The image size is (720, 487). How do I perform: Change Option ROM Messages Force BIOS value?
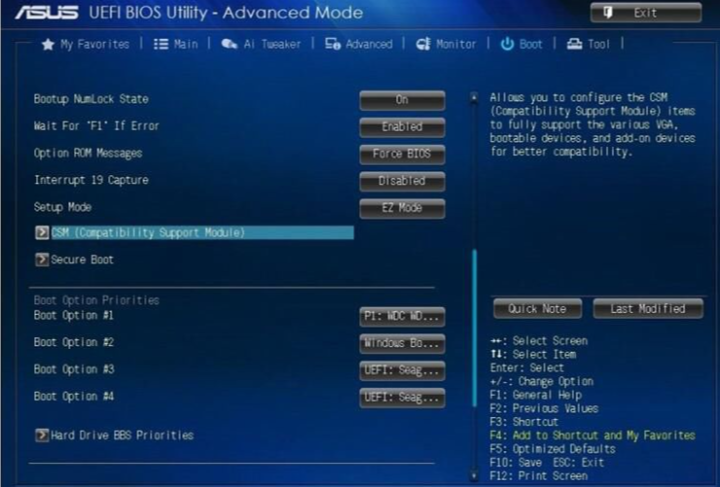(x=402, y=154)
